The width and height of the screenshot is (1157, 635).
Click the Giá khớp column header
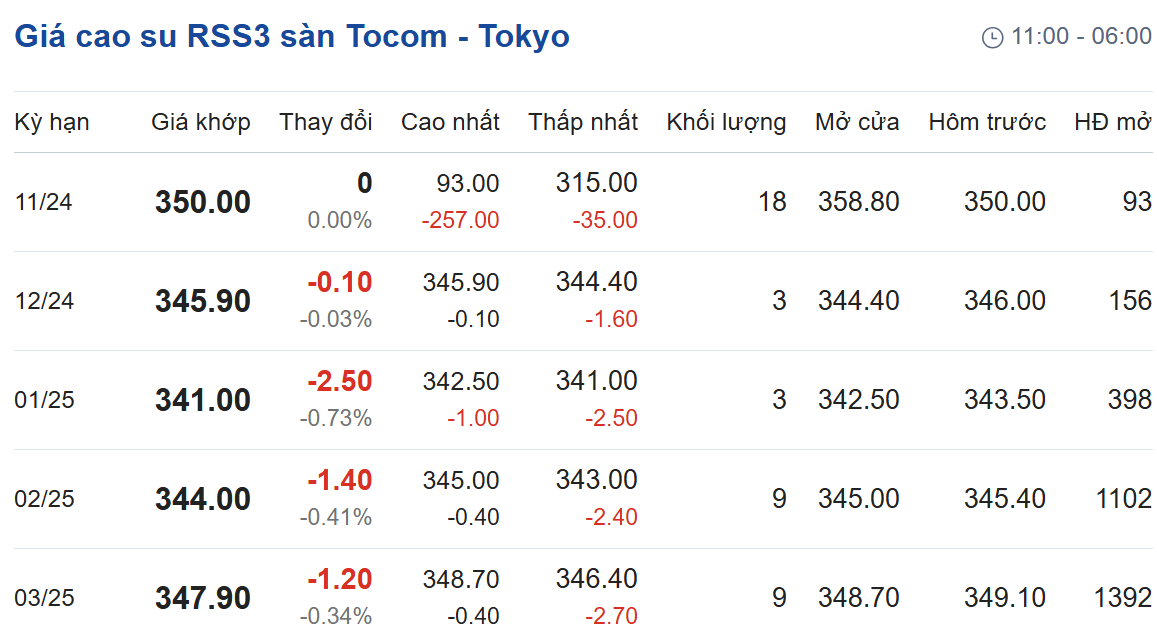[x=201, y=122]
